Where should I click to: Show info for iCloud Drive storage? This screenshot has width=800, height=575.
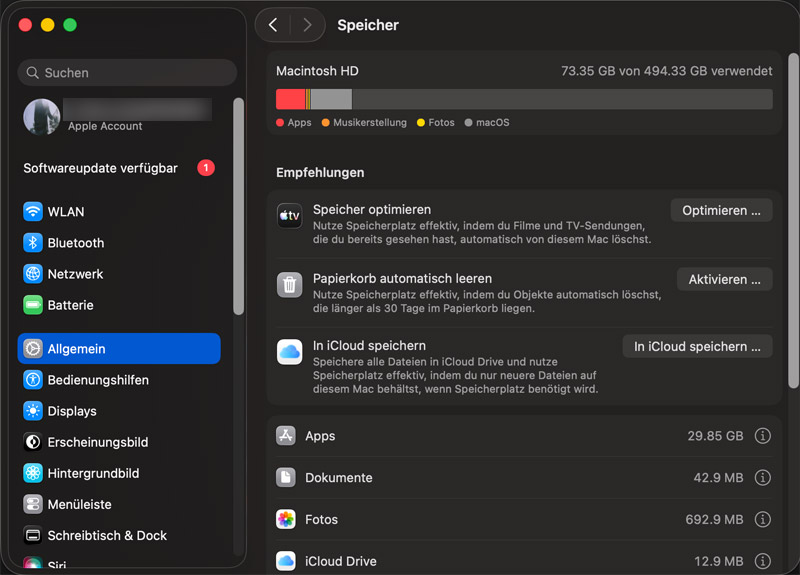[x=762, y=561]
